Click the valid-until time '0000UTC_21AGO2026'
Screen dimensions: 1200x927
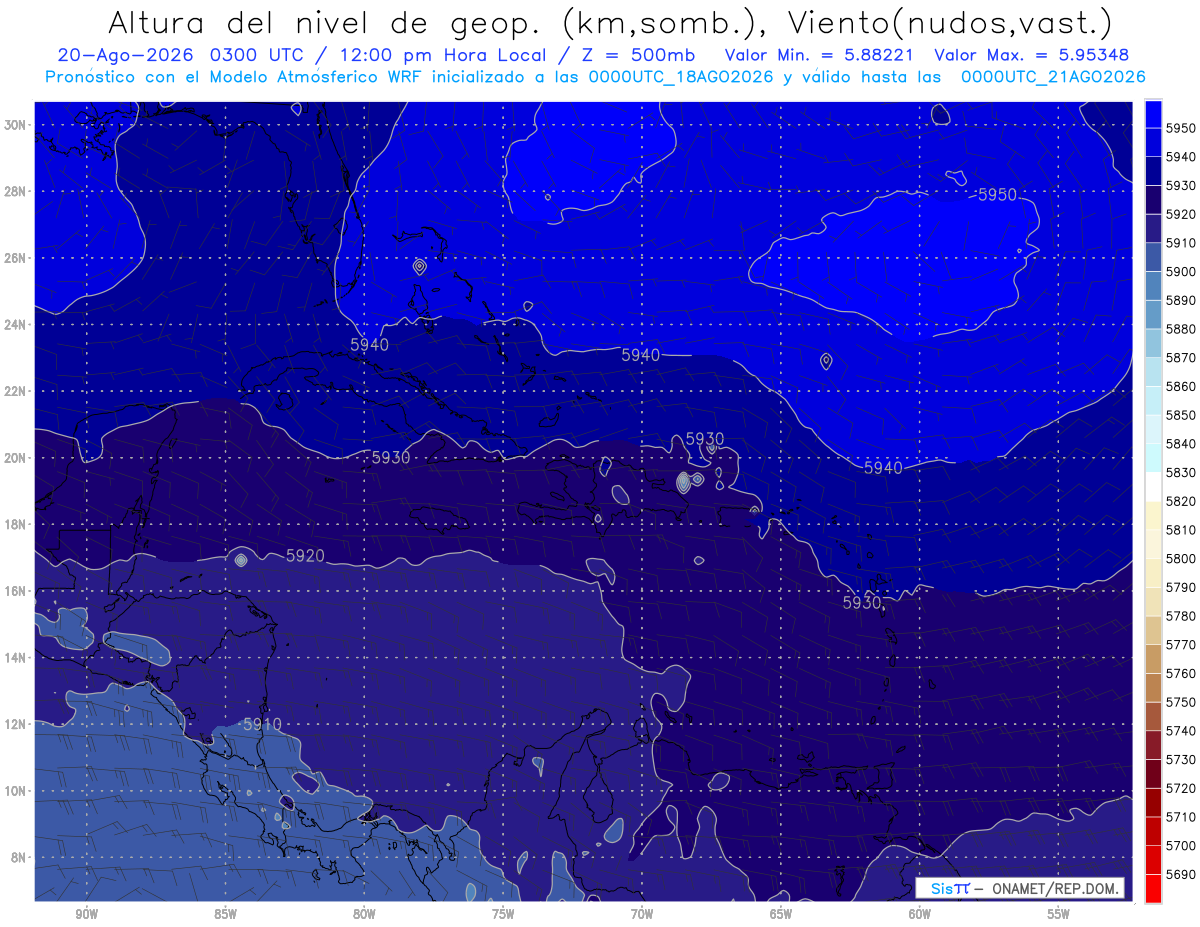1053,77
